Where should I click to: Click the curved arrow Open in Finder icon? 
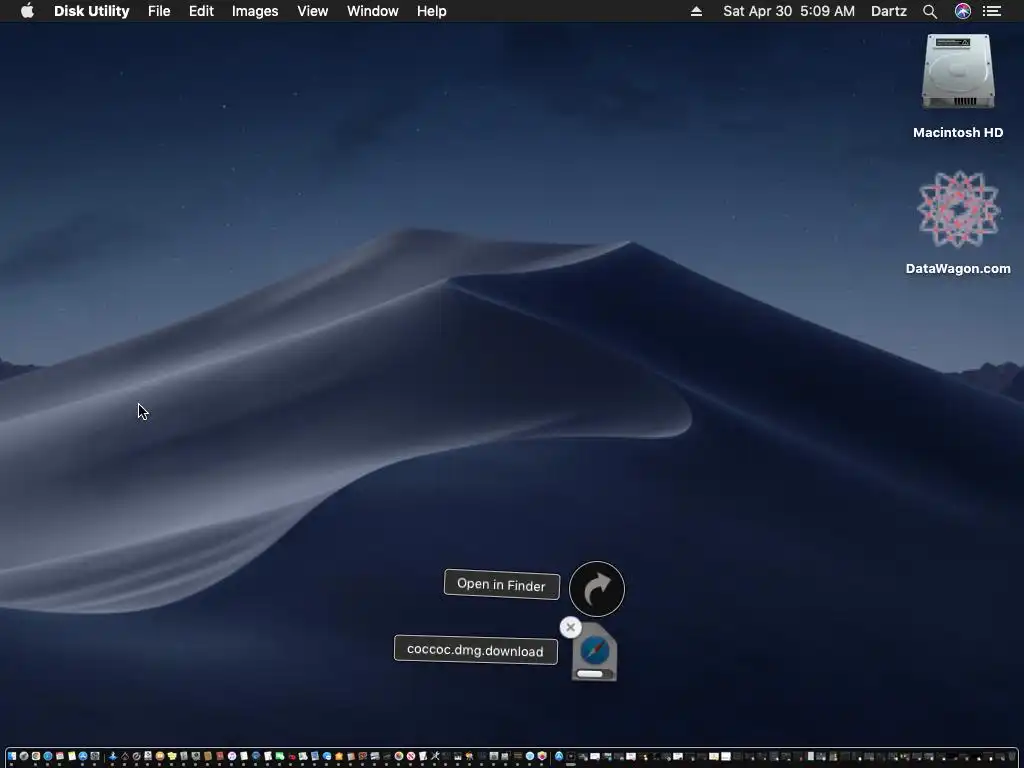click(x=596, y=588)
